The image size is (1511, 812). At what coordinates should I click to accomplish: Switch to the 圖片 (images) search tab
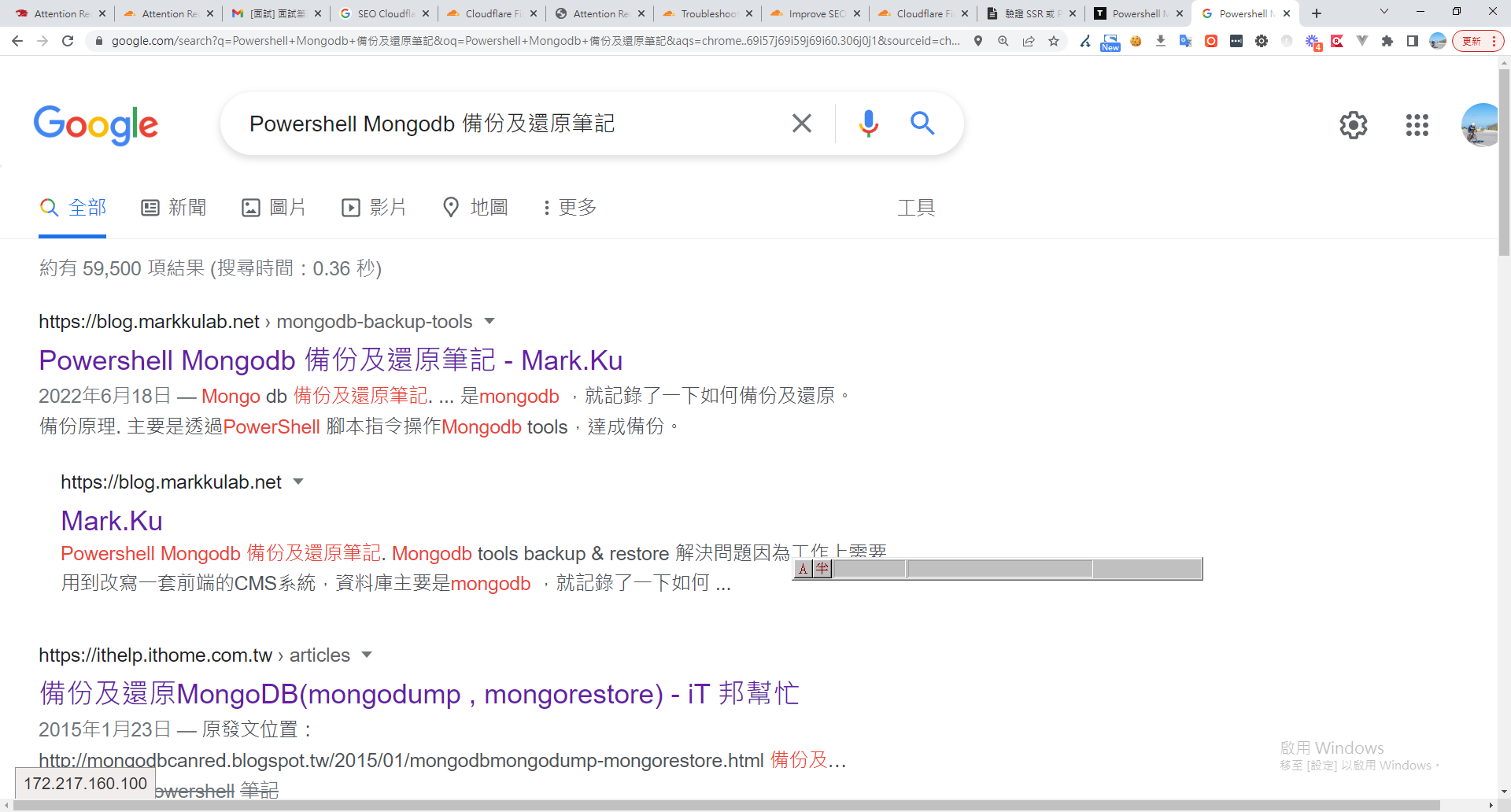(274, 208)
